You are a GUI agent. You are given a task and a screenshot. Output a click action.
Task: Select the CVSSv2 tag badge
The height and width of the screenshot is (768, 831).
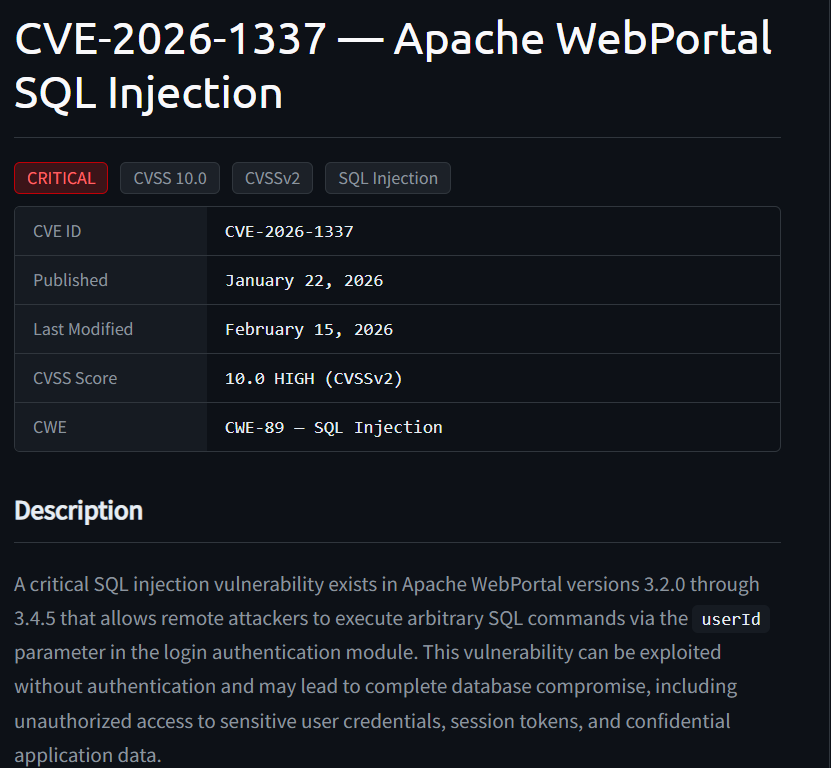(272, 178)
